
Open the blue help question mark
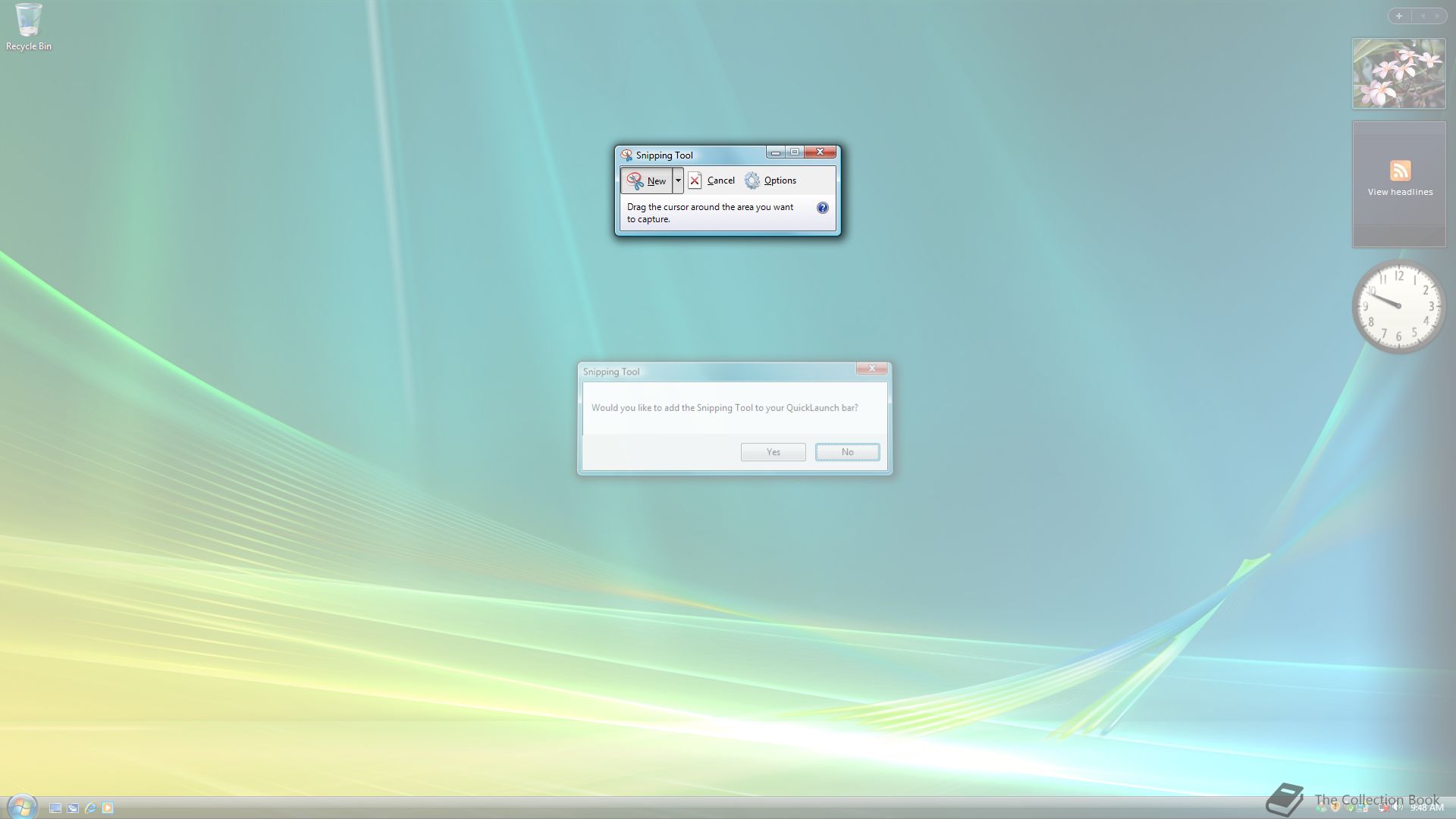(x=822, y=208)
